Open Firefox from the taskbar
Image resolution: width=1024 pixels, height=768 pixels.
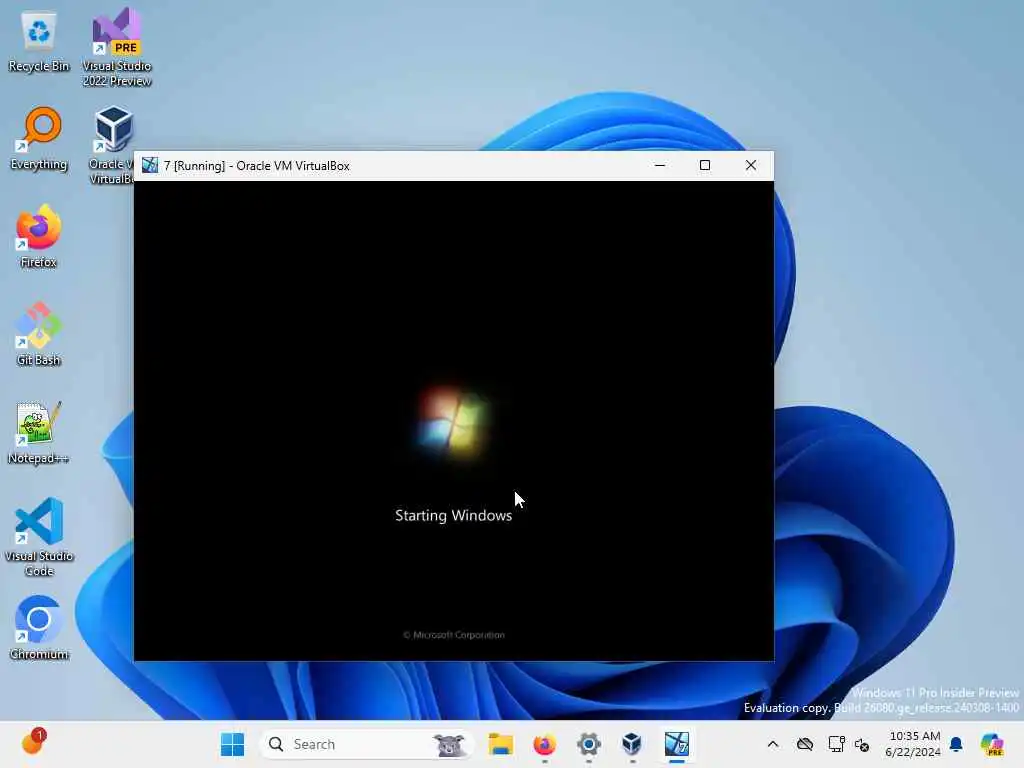[545, 744]
